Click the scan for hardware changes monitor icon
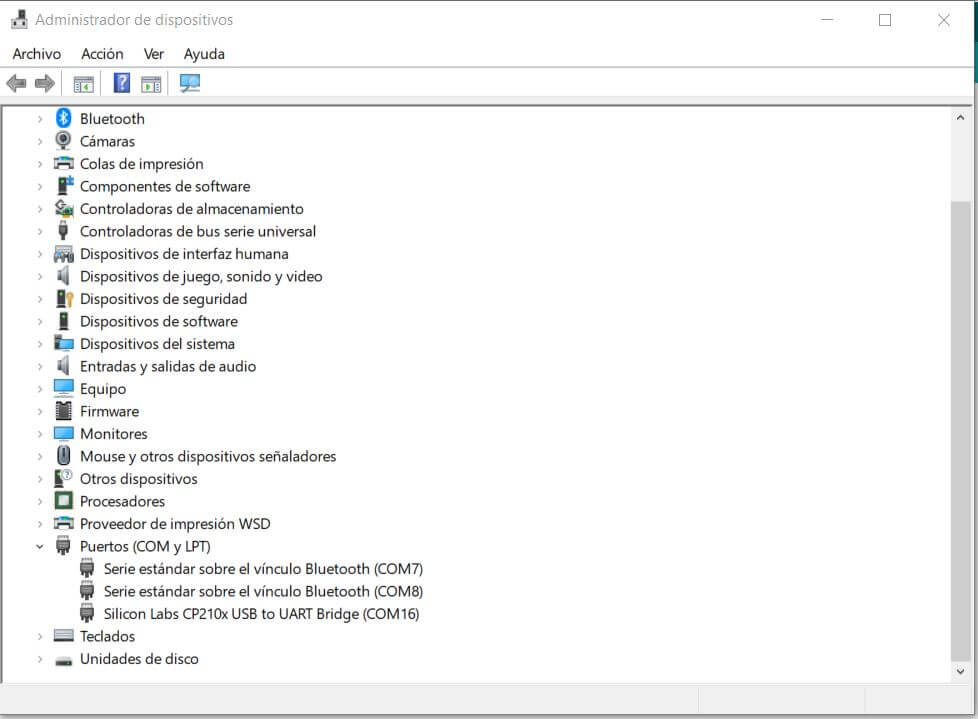Viewport: 978px width, 719px height. [x=189, y=84]
